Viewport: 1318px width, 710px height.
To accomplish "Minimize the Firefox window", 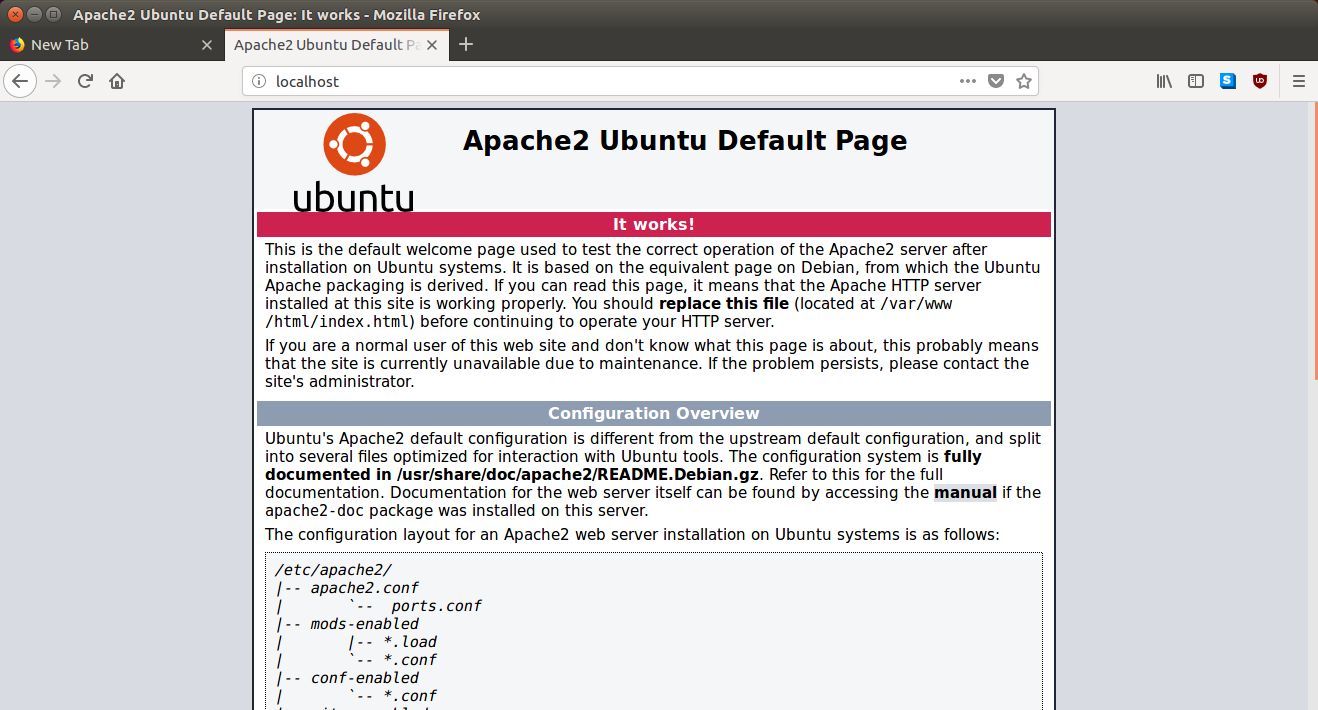I will point(35,15).
